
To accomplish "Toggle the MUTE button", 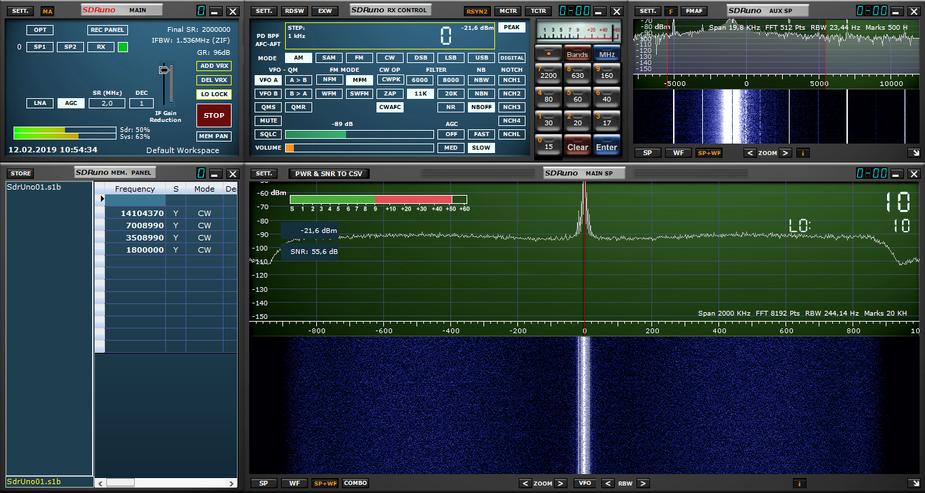I will (268, 121).
